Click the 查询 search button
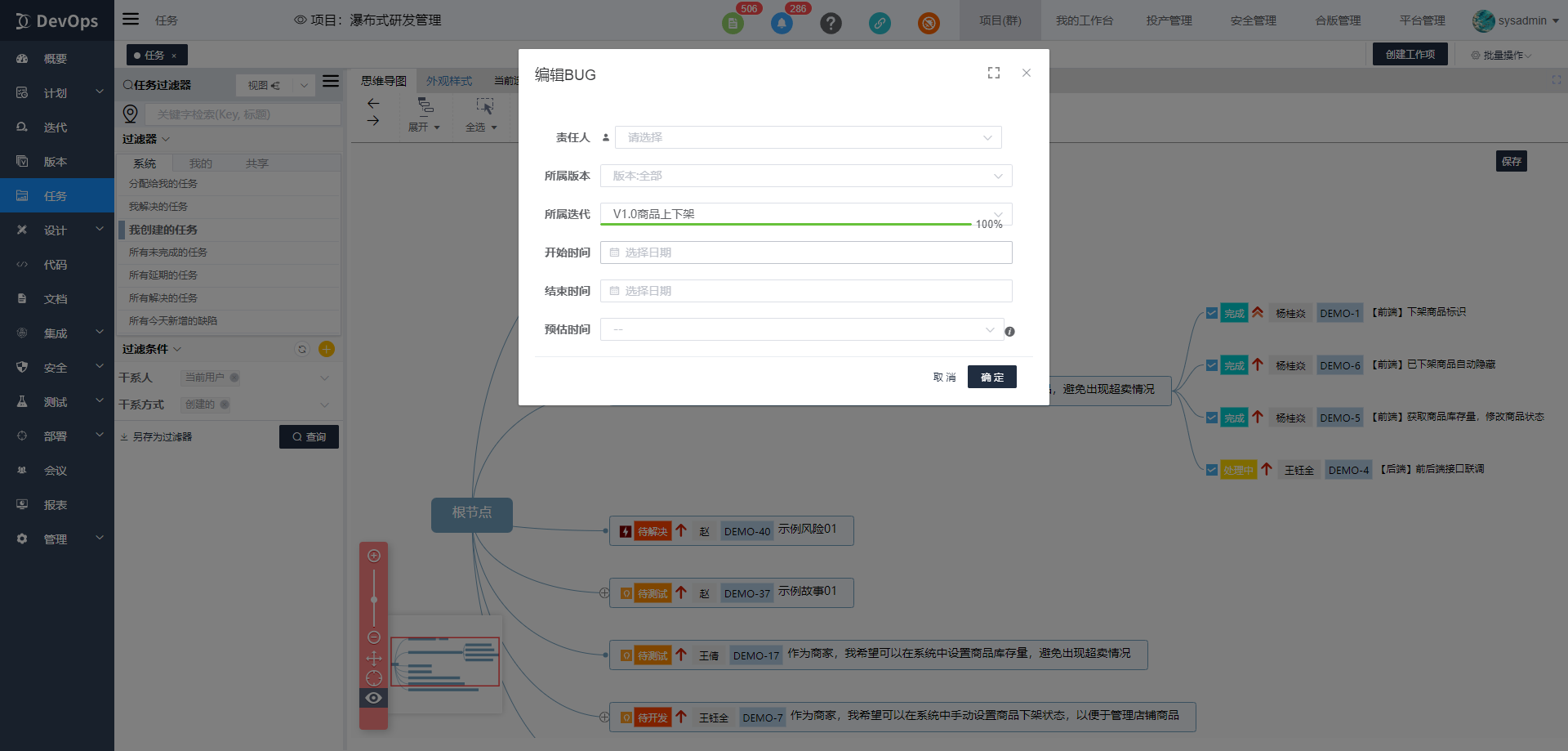 (x=309, y=436)
